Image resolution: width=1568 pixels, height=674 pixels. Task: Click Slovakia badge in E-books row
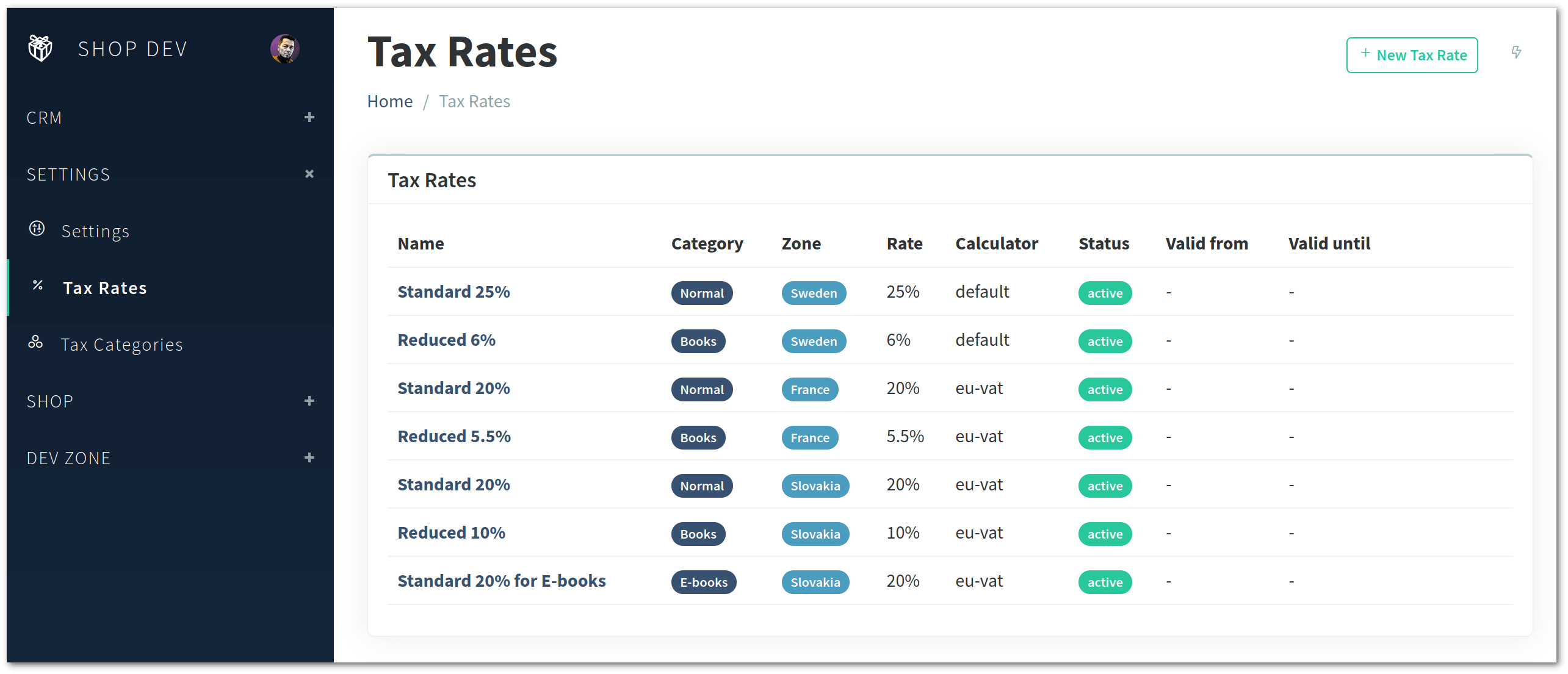[x=815, y=582]
